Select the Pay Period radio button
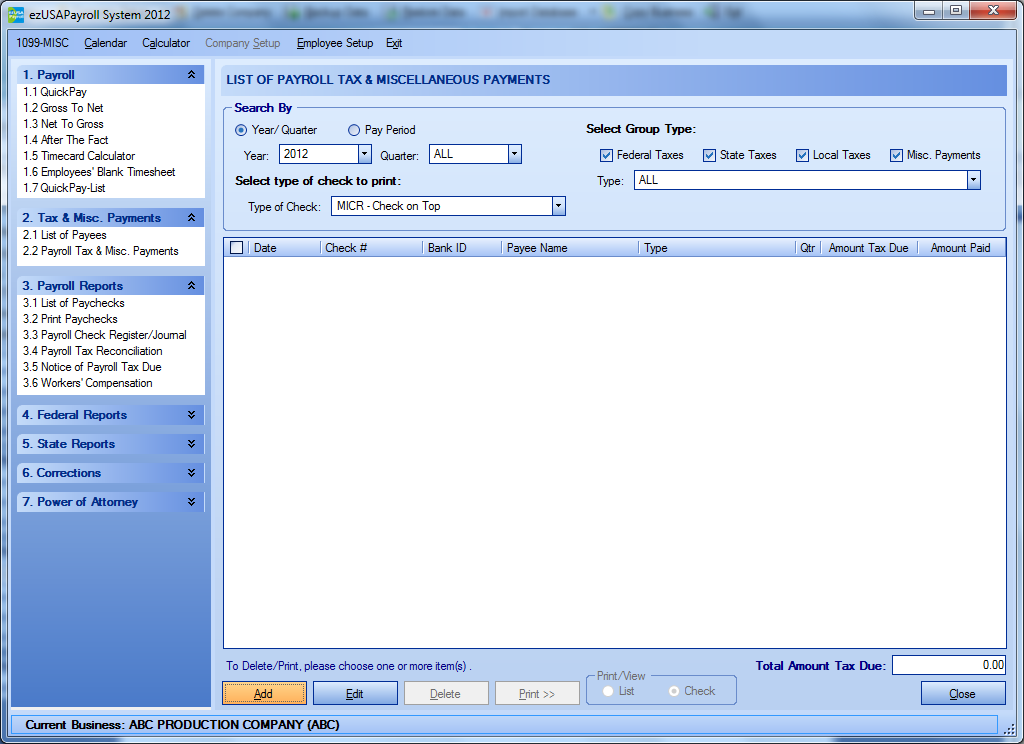Viewport: 1024px width, 744px height. tap(354, 130)
